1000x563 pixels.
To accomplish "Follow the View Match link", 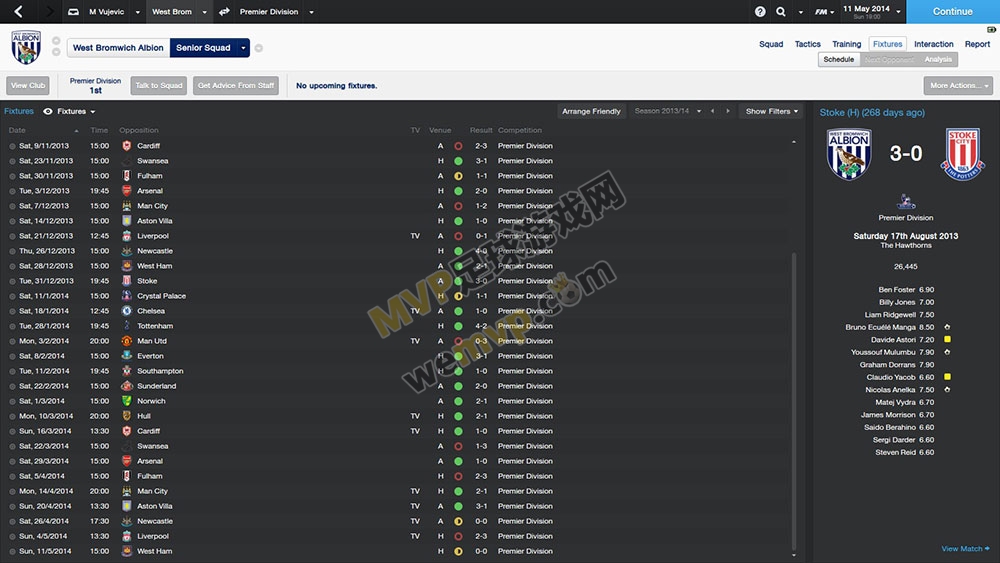I will (x=965, y=549).
